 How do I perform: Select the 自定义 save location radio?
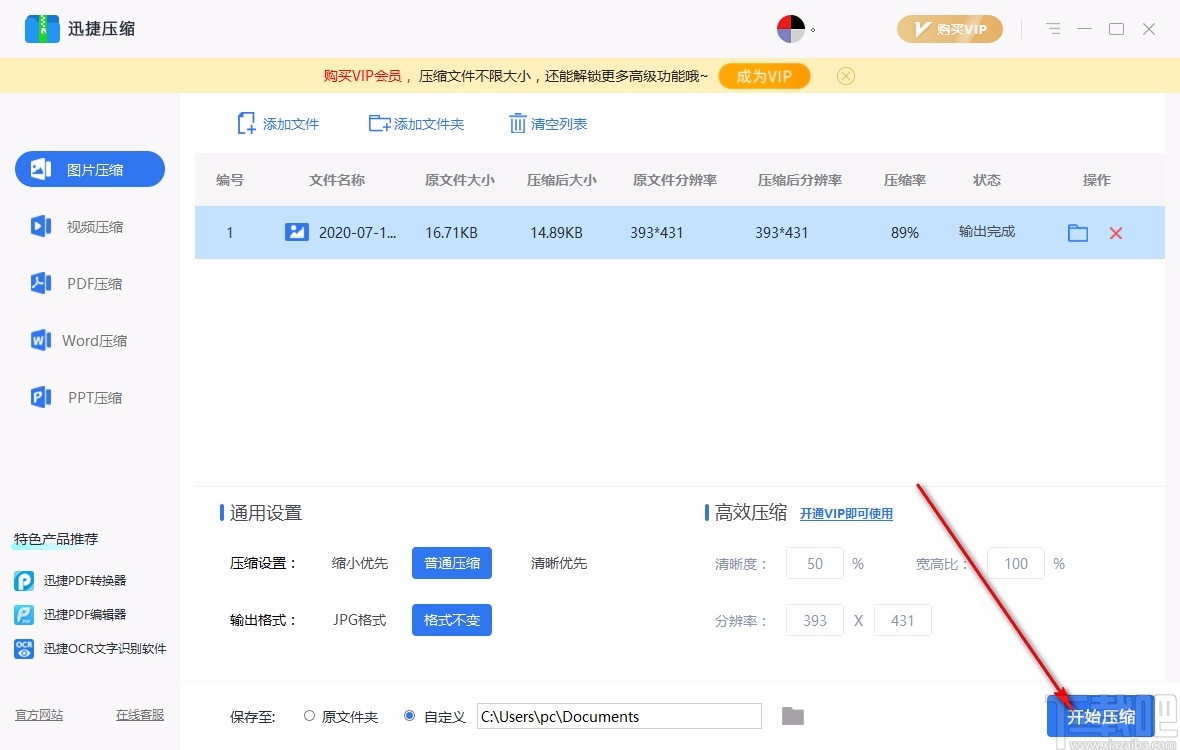pos(409,716)
